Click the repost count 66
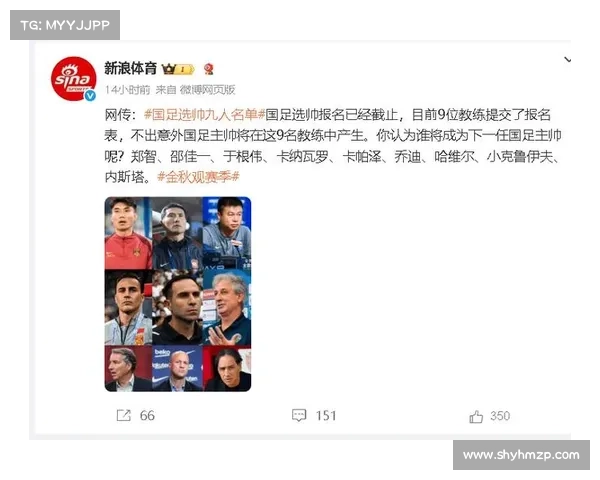The image size is (600, 480). (x=147, y=415)
